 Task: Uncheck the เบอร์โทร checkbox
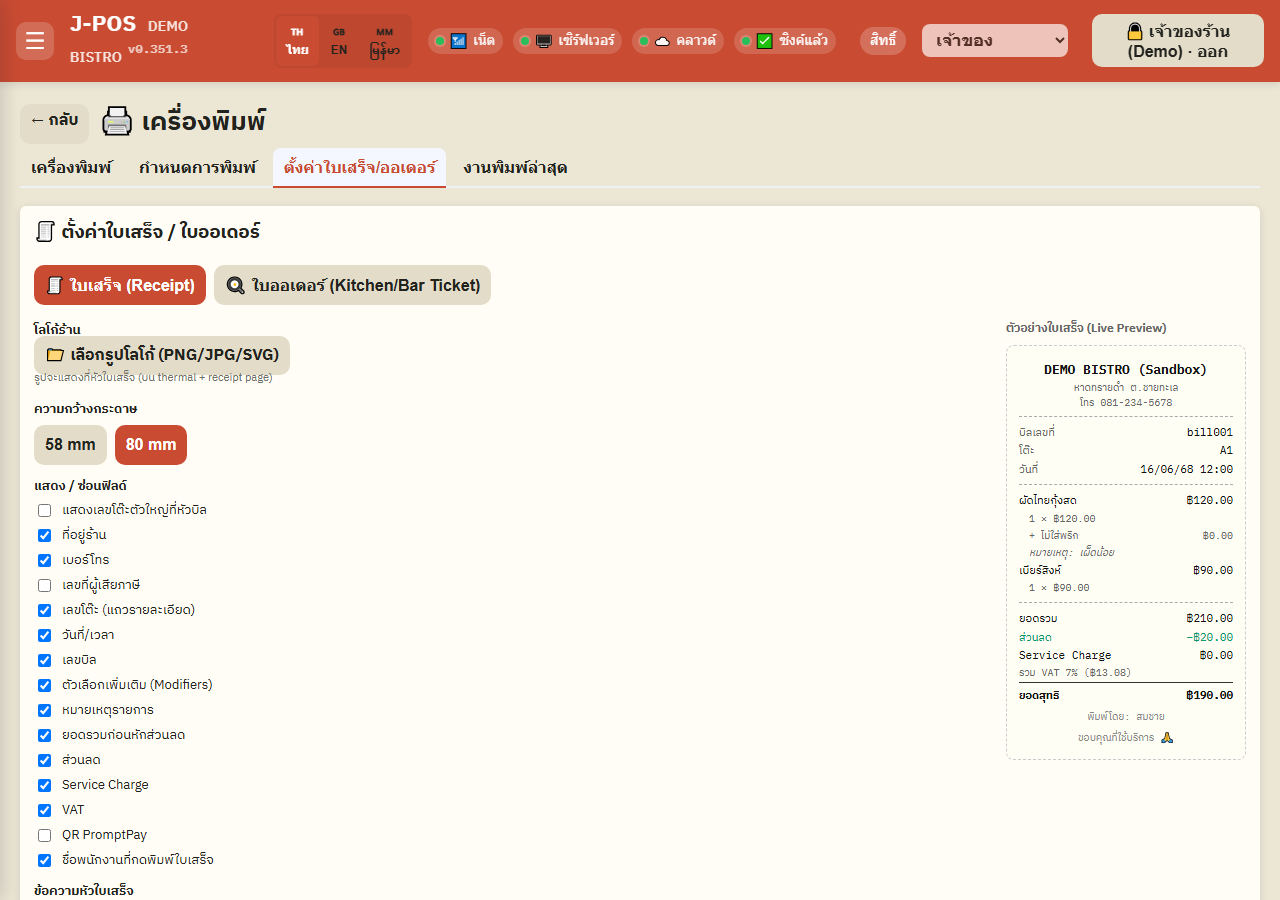(x=44, y=560)
